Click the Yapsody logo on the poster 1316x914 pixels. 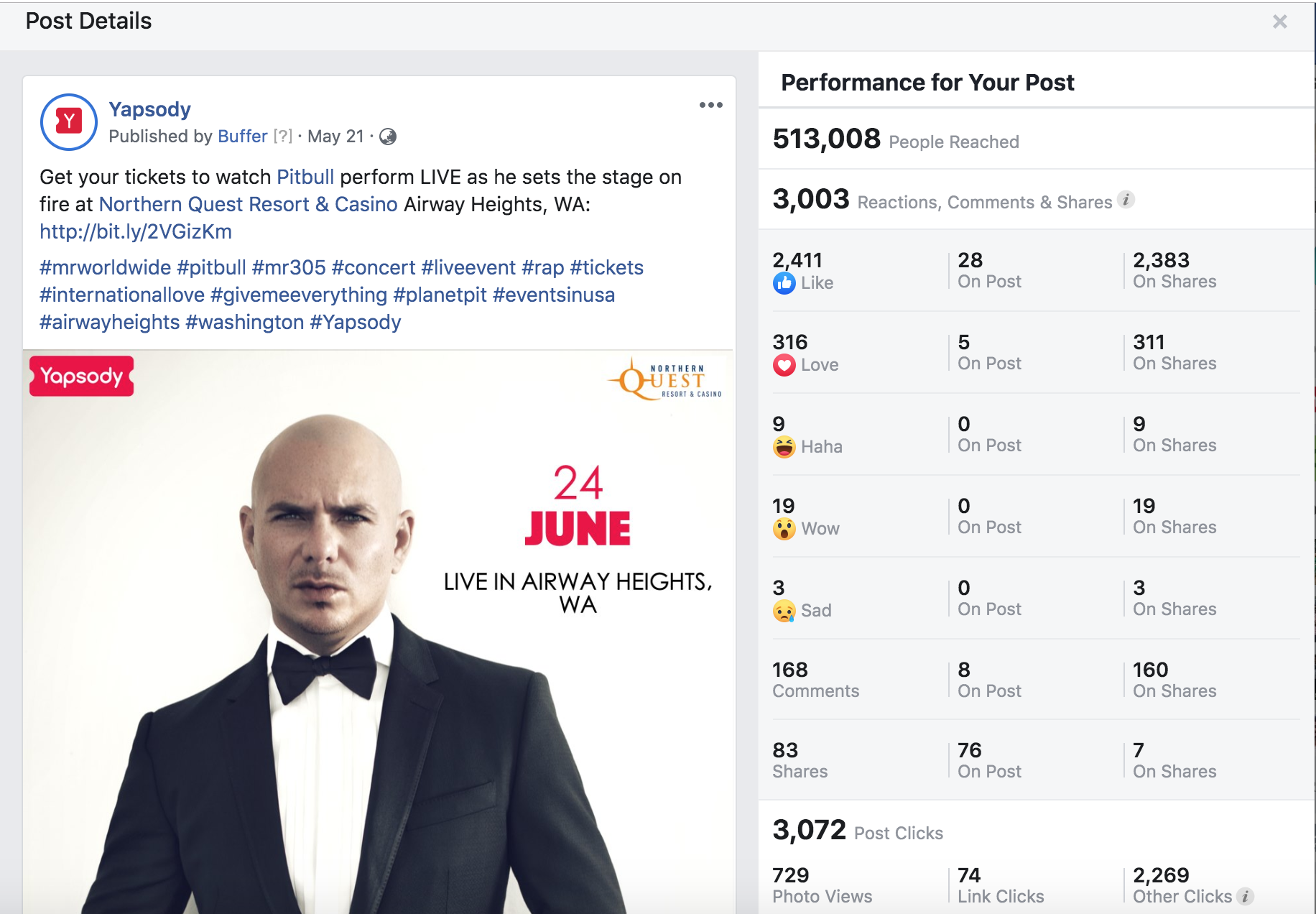pyautogui.click(x=80, y=375)
